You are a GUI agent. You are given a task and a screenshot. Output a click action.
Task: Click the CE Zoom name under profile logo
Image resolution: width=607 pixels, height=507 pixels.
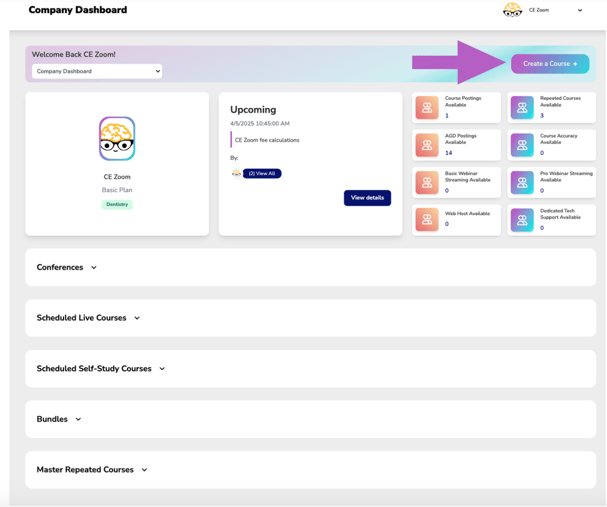click(117, 177)
